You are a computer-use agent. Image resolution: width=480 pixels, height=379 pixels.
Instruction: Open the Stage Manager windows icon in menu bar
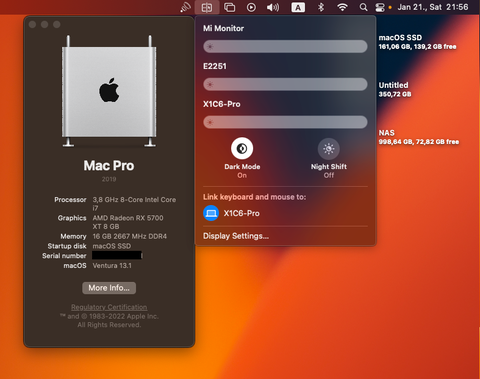pos(229,7)
